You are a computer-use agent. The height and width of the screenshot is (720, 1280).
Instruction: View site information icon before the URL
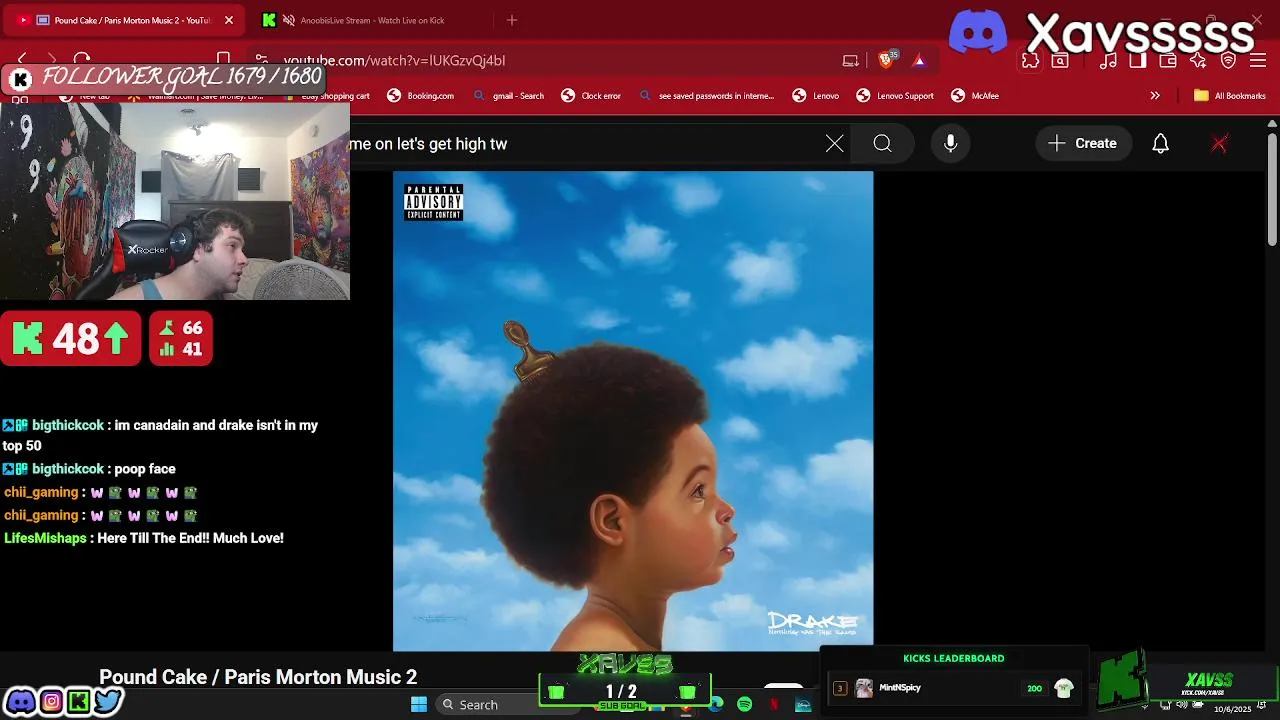(x=261, y=60)
